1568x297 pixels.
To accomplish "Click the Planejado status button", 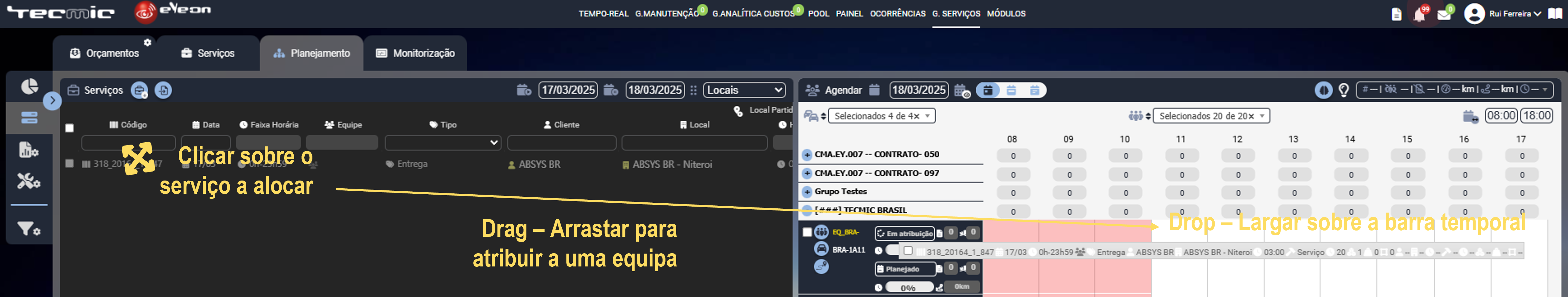I will click(x=905, y=269).
